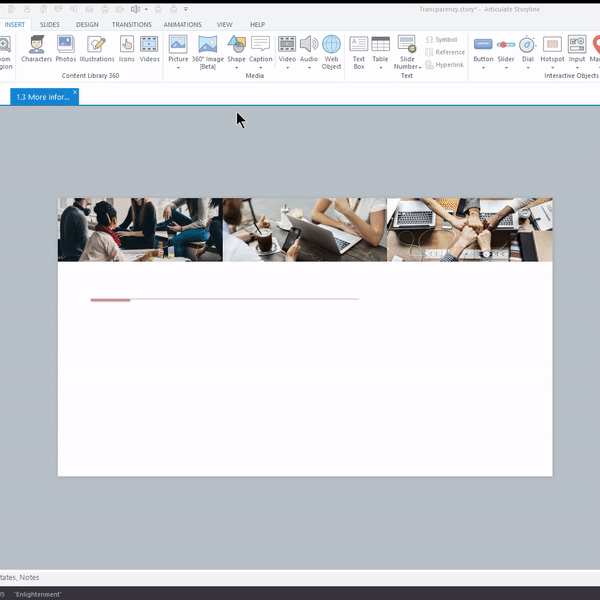Insert a 360° Image [Beta]
The height and width of the screenshot is (600, 600).
point(208,52)
